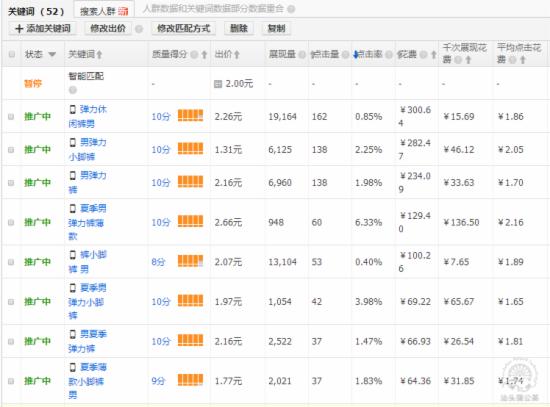Click the blue sort arrow on 点击率
The width and height of the screenshot is (550, 407).
(x=356, y=54)
